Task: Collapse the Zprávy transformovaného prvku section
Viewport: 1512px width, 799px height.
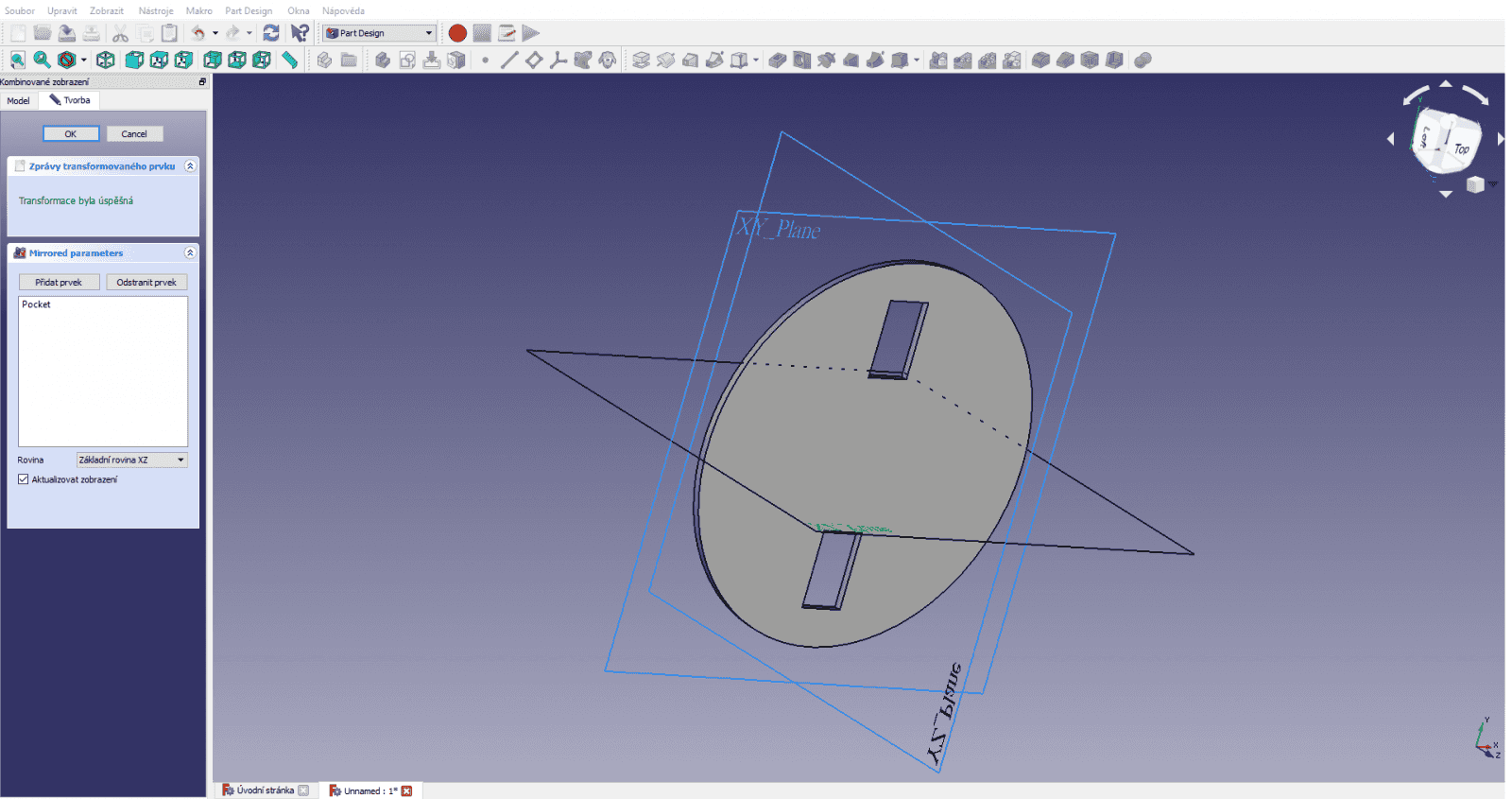Action: (190, 166)
